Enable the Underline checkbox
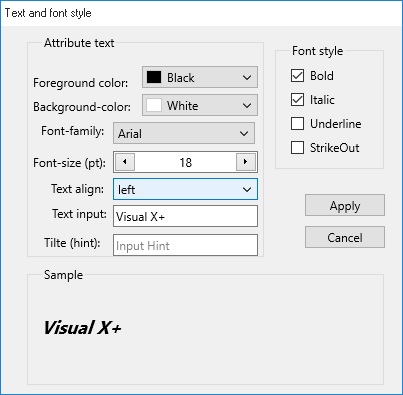The width and height of the screenshot is (403, 395). [x=297, y=124]
